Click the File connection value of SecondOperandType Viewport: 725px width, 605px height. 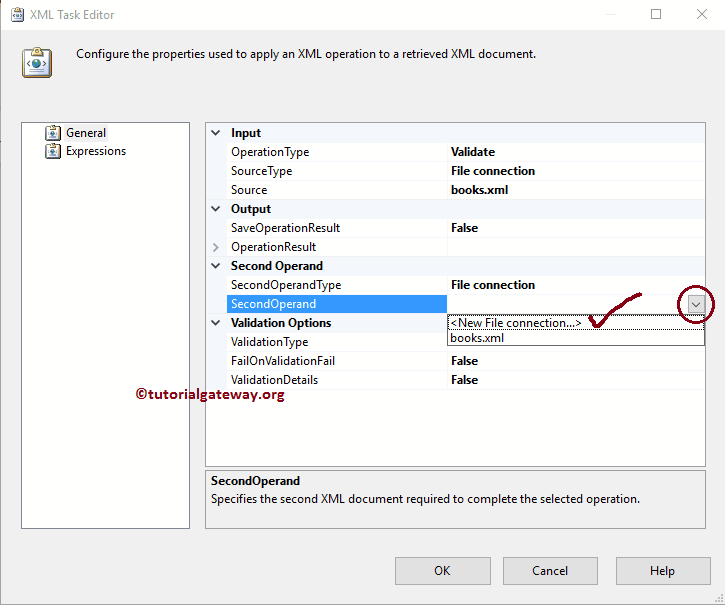point(493,285)
